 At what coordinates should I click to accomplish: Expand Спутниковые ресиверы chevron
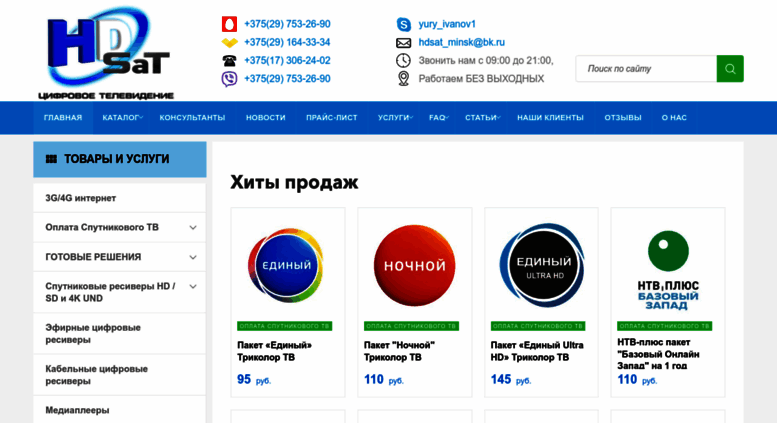(193, 287)
